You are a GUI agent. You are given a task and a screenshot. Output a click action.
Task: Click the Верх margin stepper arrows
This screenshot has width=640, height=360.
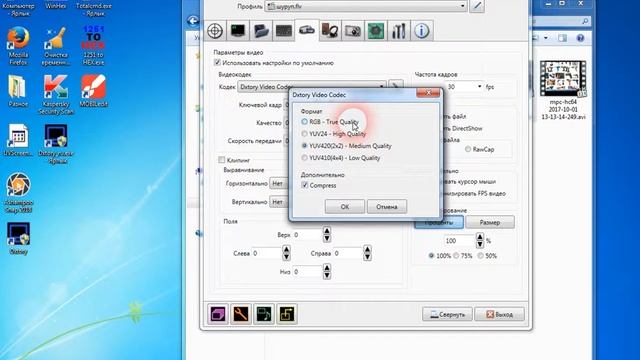pos(327,235)
